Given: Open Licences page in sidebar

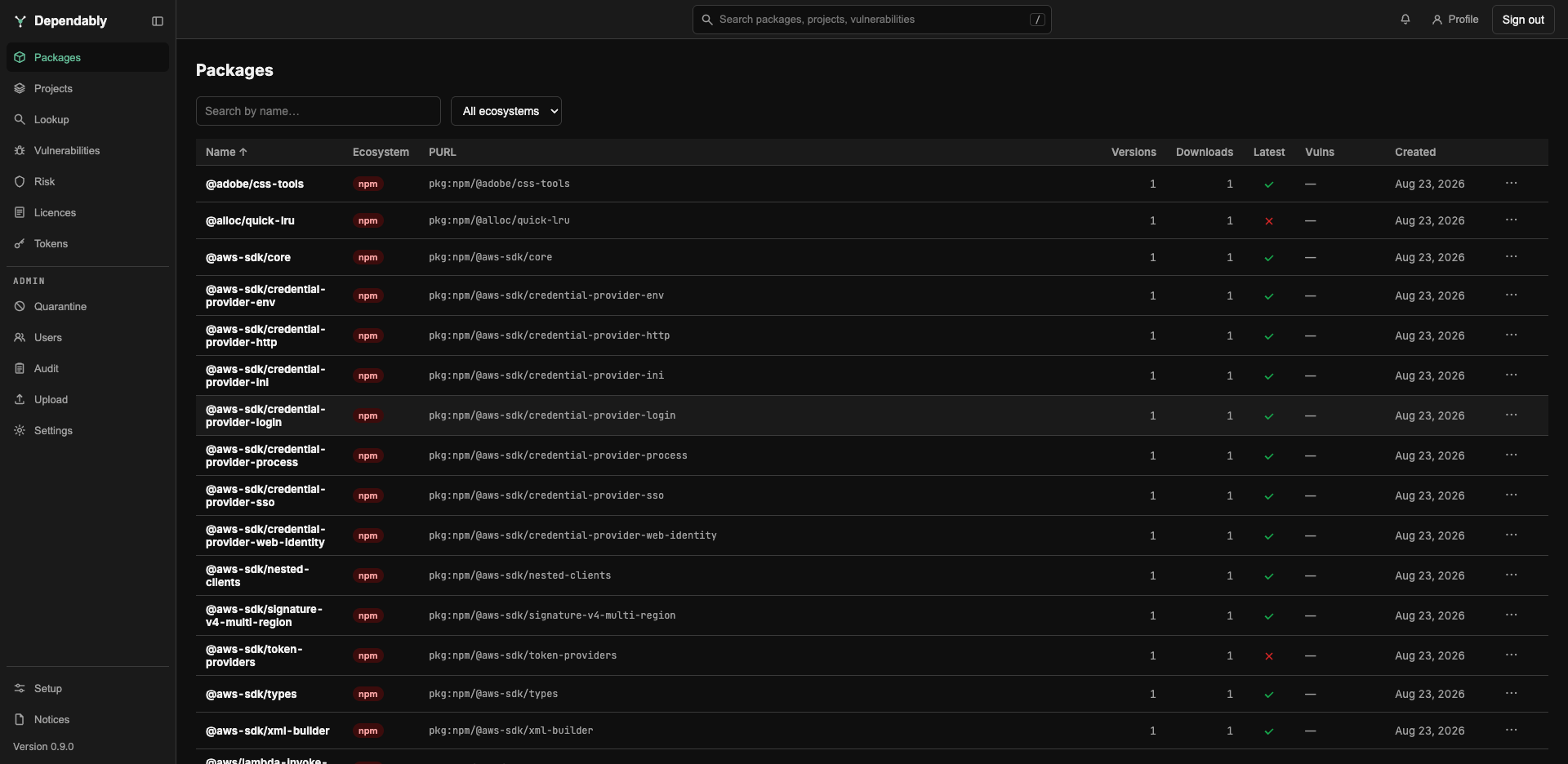Looking at the screenshot, I should 87,212.
